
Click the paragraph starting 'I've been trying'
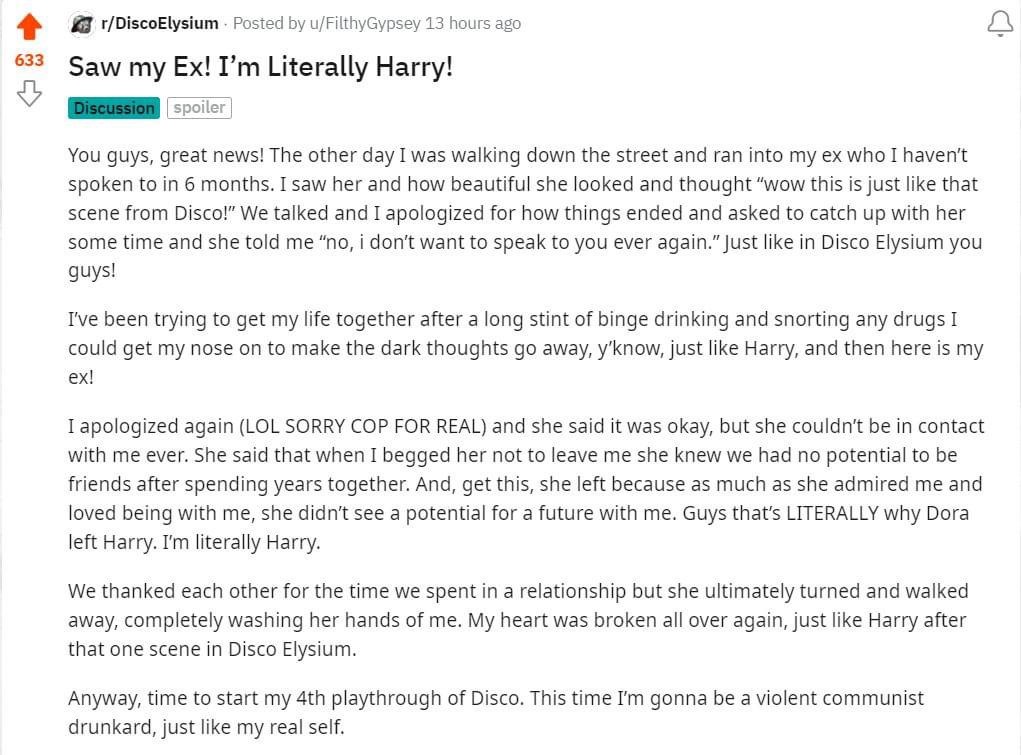tap(525, 348)
